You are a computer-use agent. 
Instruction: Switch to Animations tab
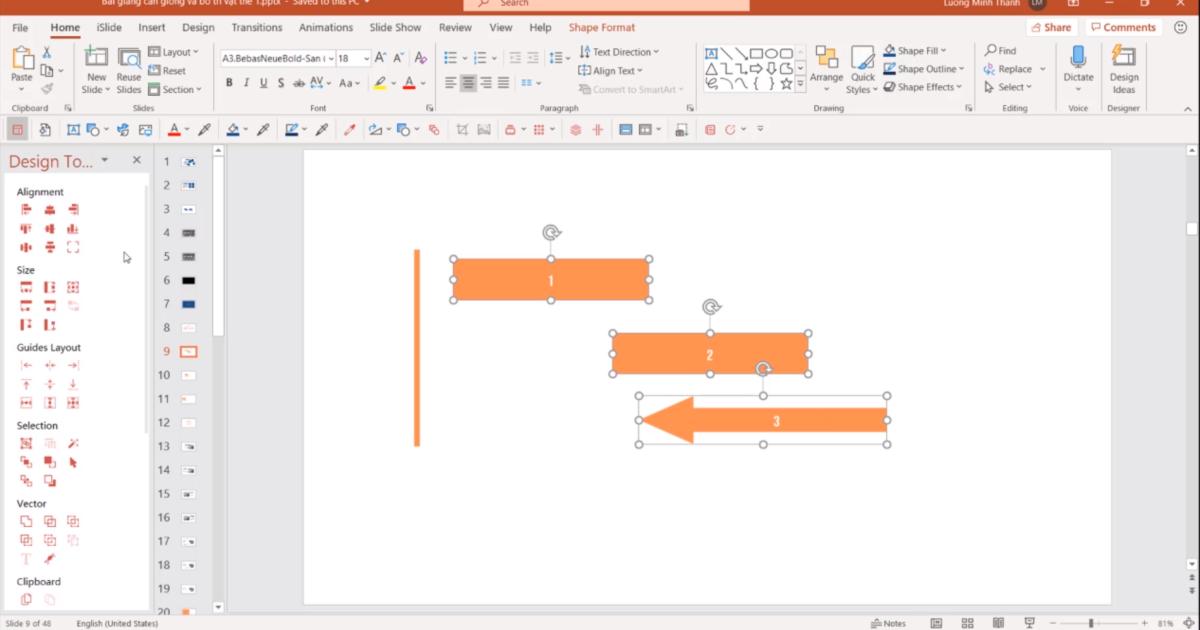click(326, 28)
